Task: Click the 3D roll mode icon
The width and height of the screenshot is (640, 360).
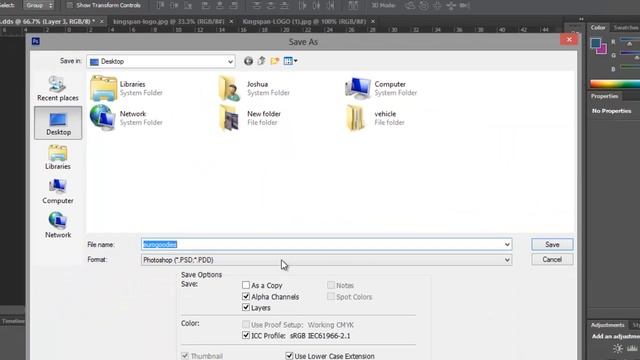Action: click(x=424, y=5)
